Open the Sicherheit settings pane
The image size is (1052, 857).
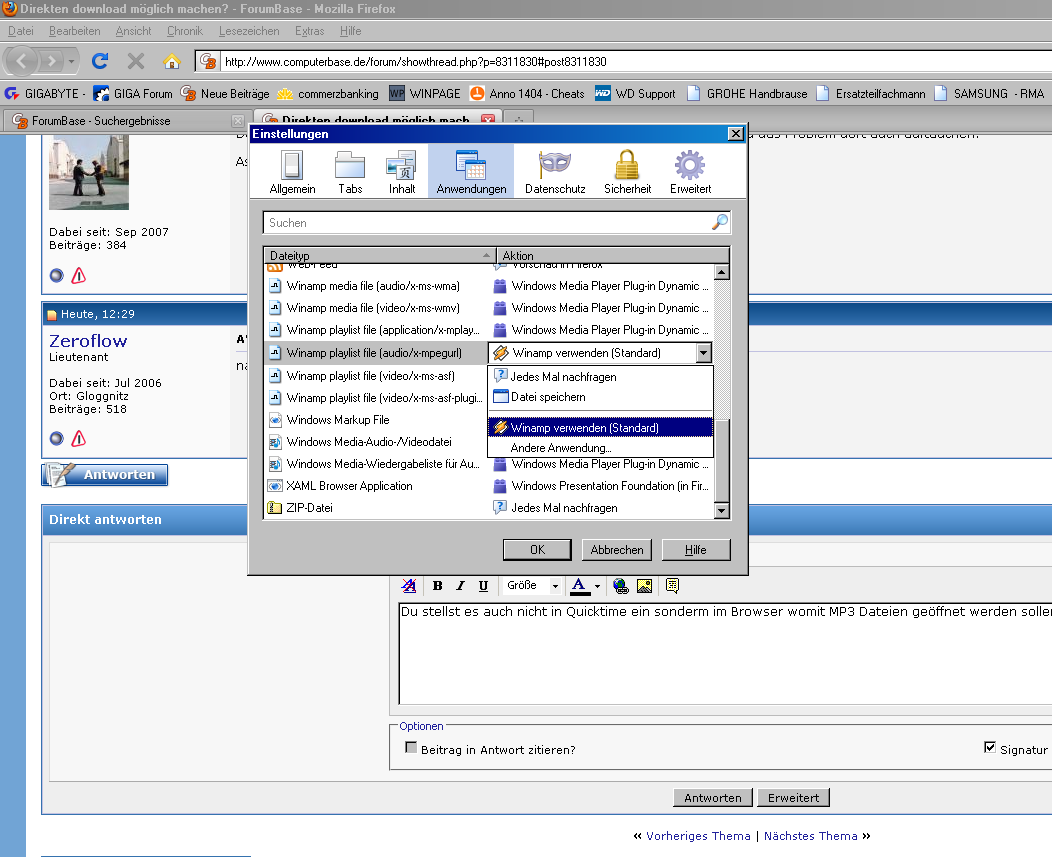(x=627, y=172)
